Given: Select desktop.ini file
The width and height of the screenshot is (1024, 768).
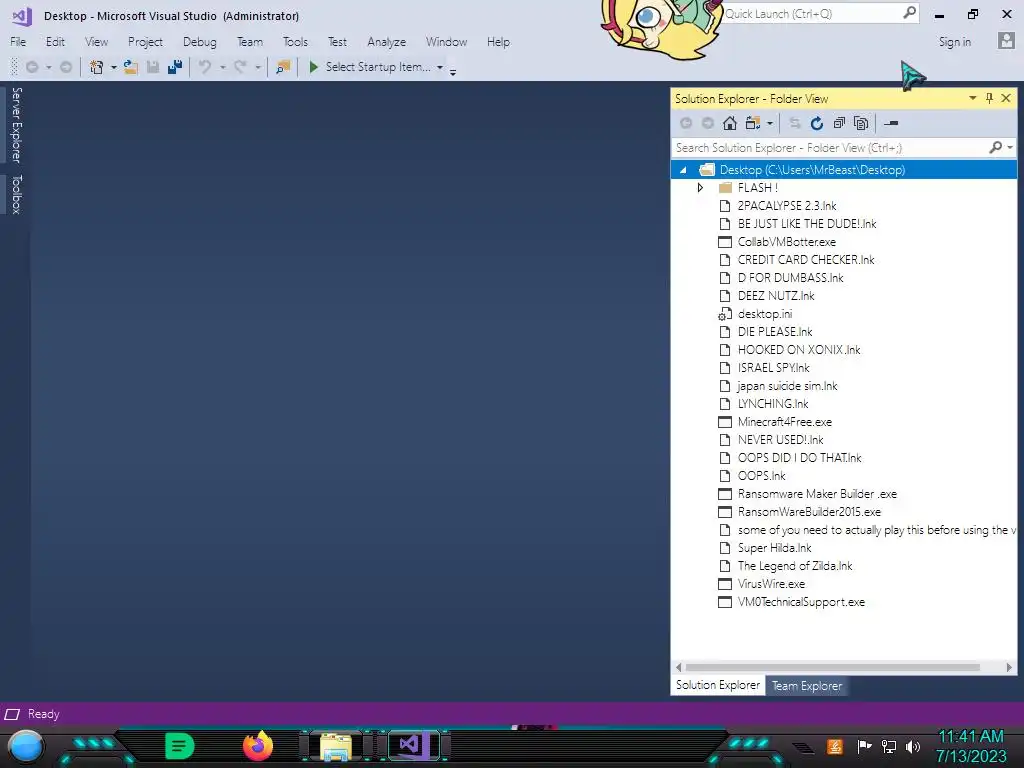Looking at the screenshot, I should (765, 314).
